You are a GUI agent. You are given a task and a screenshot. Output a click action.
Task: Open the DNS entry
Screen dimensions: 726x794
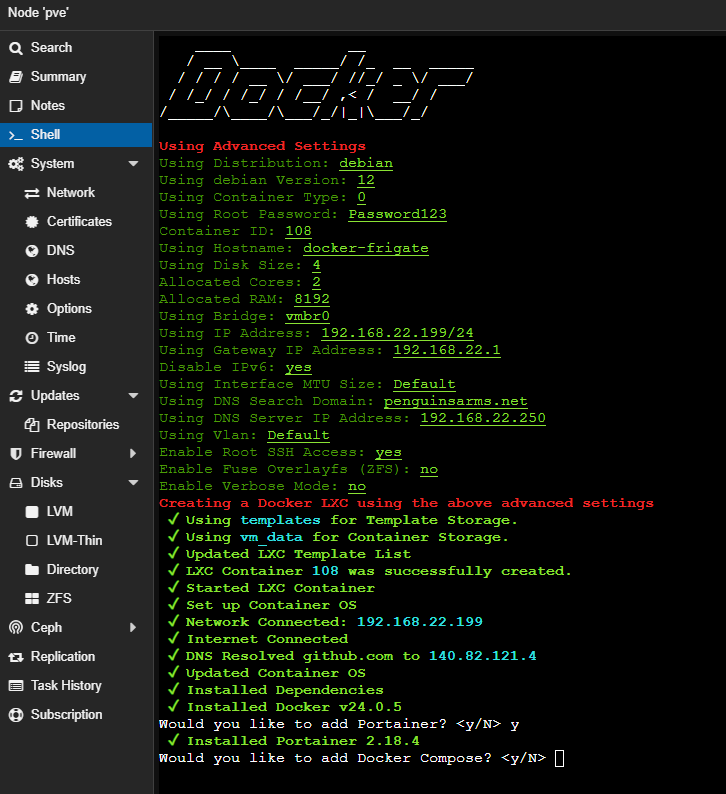coord(76,251)
